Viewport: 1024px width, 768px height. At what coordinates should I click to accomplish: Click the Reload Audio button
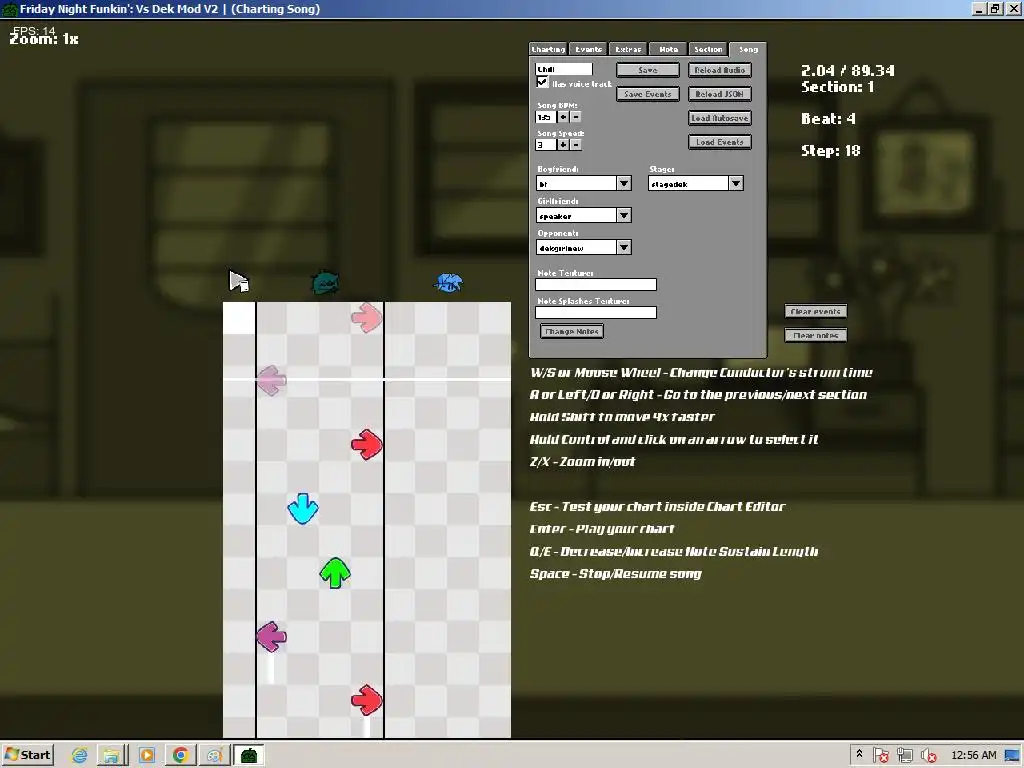(720, 70)
